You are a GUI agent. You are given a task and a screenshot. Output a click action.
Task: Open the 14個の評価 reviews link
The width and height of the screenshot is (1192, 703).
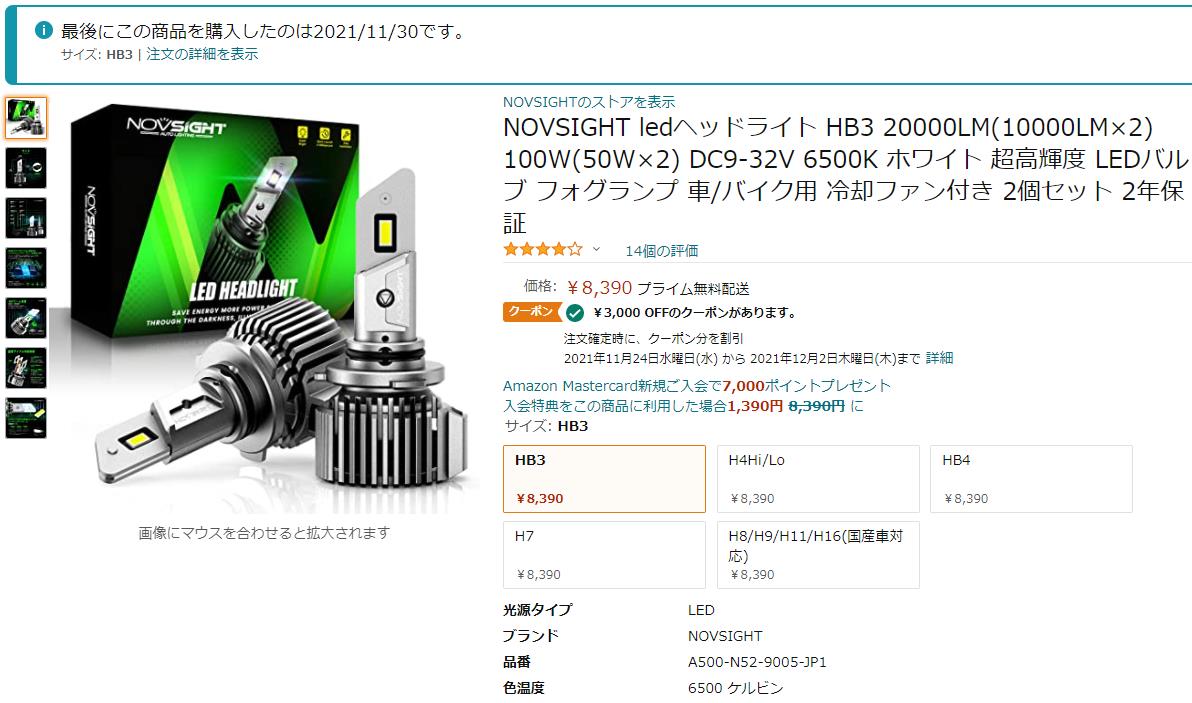click(x=661, y=251)
